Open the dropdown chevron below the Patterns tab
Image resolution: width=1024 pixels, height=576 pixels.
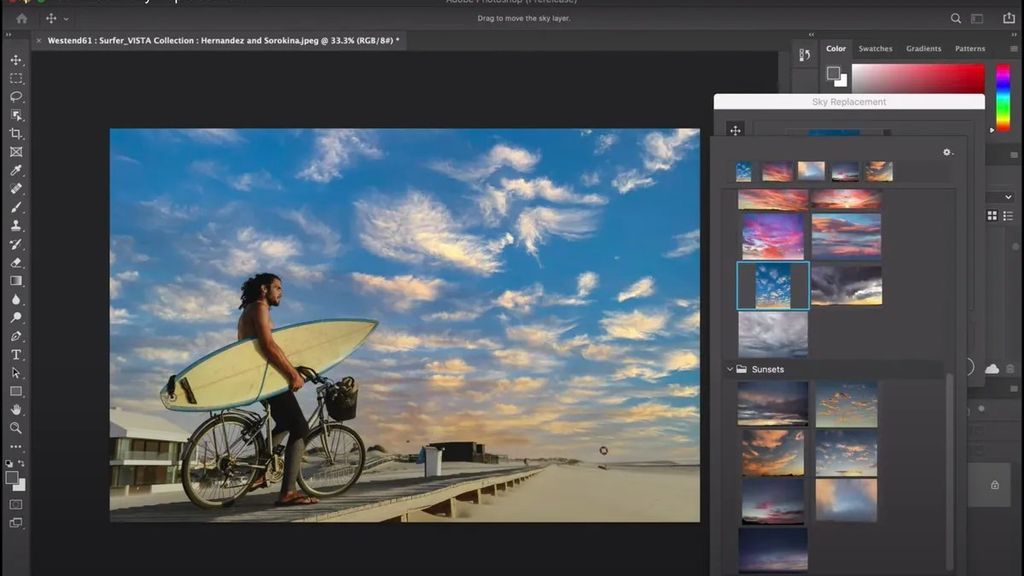(1008, 196)
